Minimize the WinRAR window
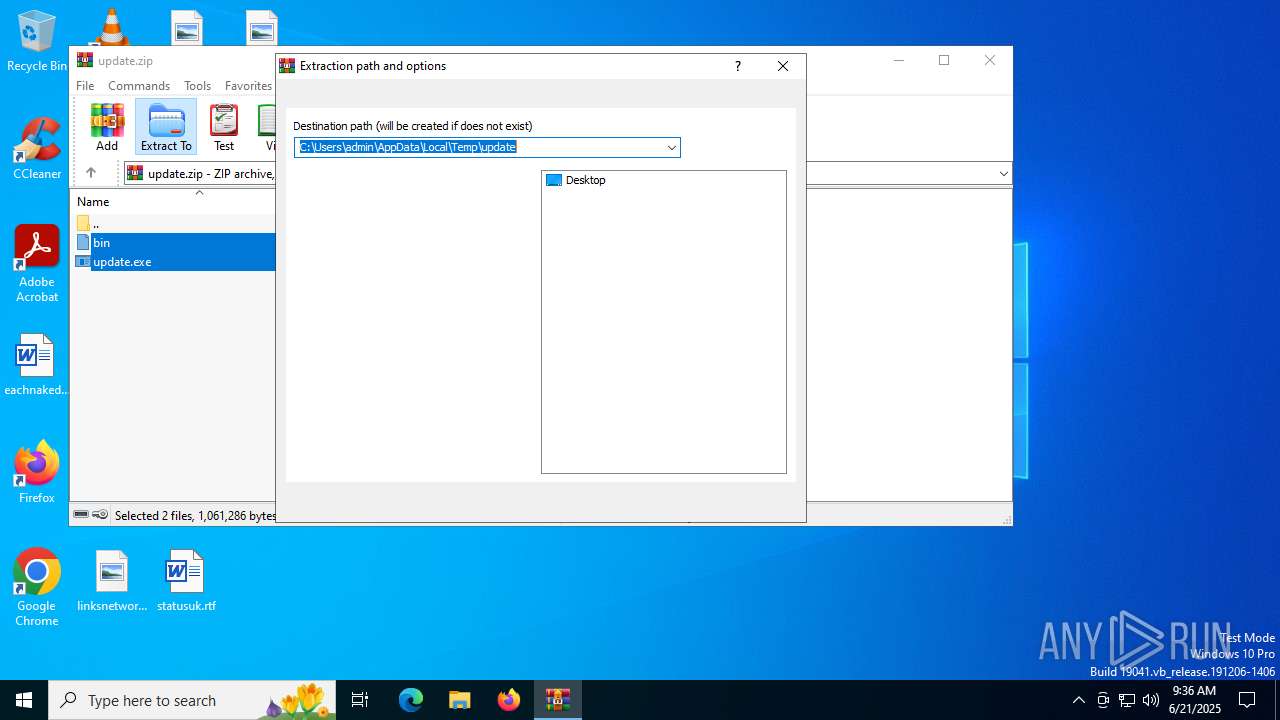1280x720 pixels. 898,60
